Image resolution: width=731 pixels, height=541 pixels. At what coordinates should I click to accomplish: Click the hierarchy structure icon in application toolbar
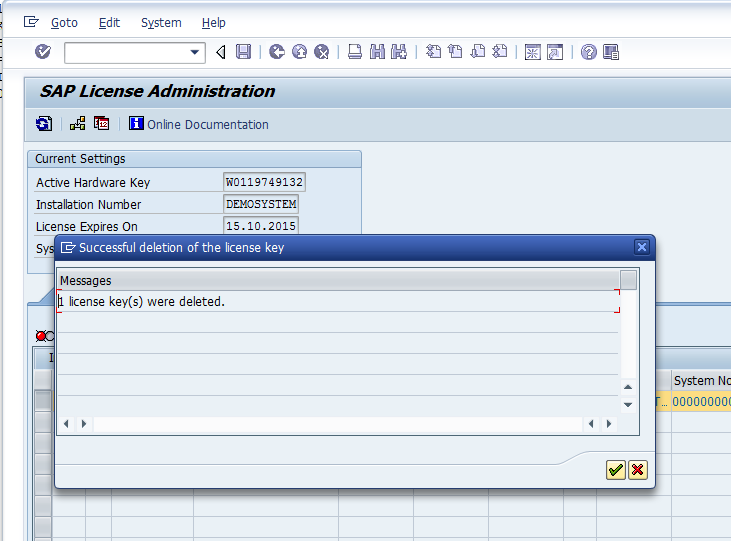pyautogui.click(x=77, y=124)
